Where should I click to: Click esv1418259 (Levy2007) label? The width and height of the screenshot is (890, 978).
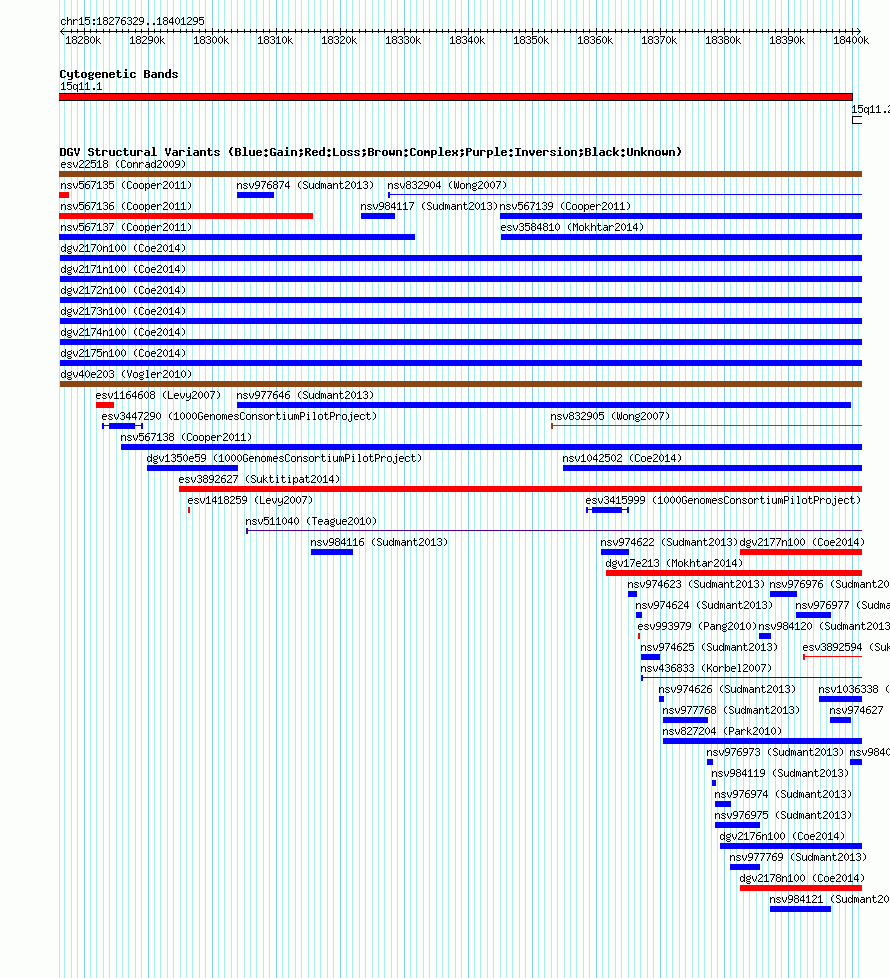click(250, 501)
